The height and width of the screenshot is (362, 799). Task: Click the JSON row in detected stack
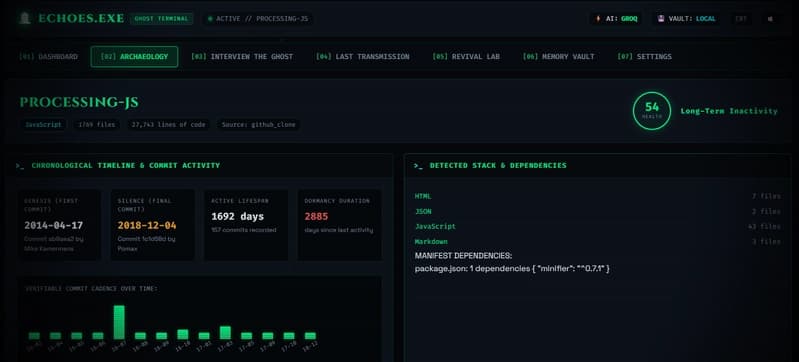click(597, 212)
